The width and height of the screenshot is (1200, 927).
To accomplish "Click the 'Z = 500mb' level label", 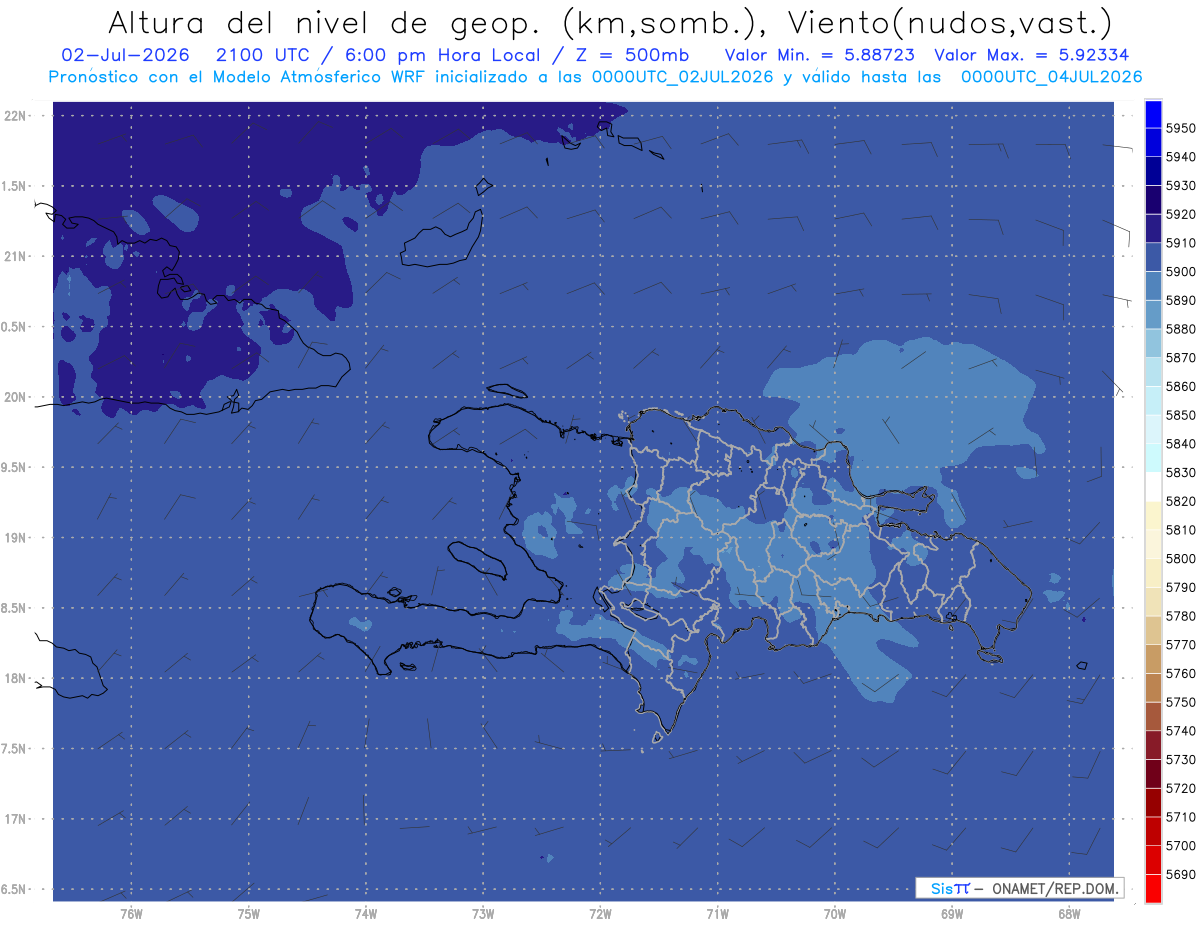I will [x=633, y=55].
